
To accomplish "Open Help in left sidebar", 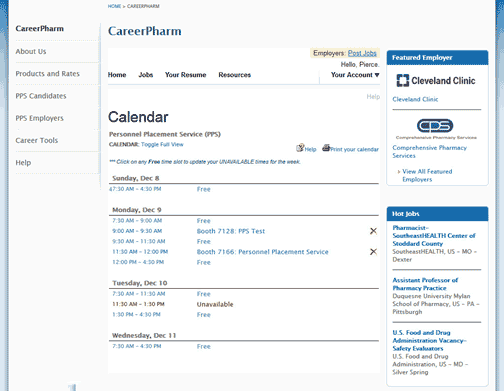I will (23, 163).
